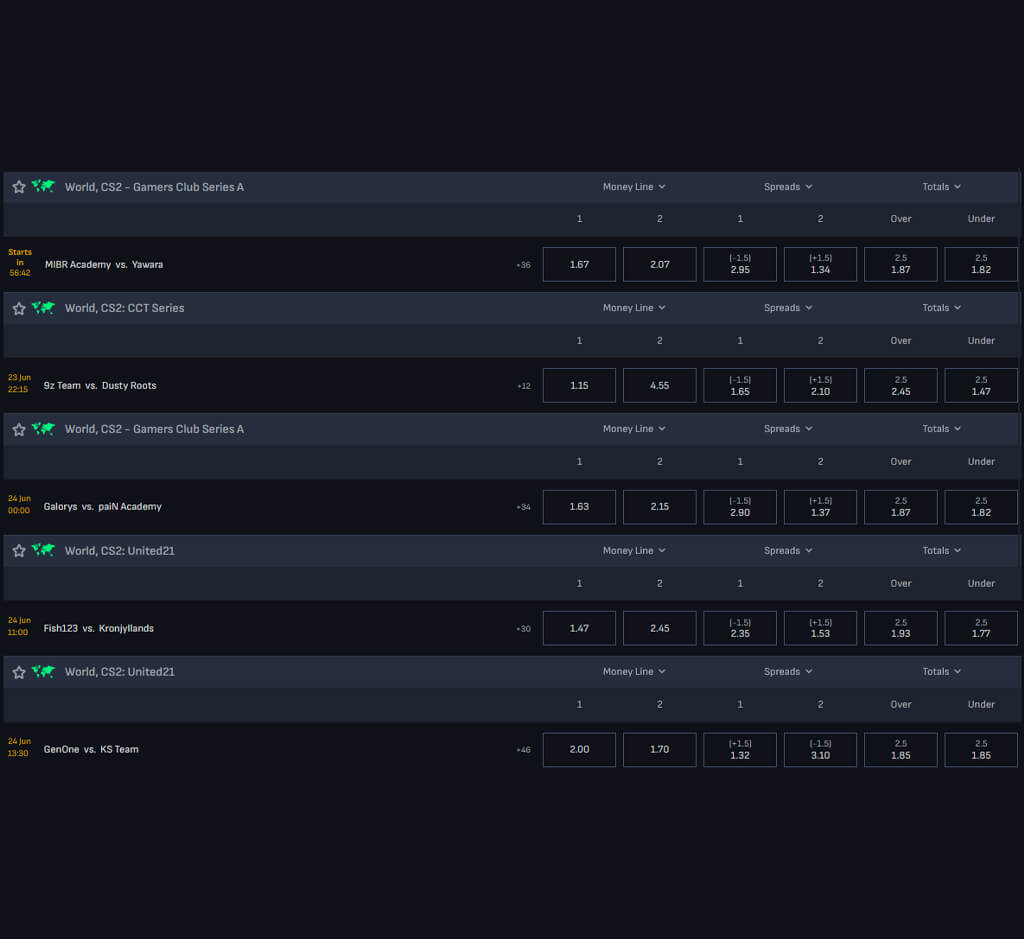Pick KS Team money line at 1.70
This screenshot has width=1024, height=939.
pyautogui.click(x=660, y=750)
